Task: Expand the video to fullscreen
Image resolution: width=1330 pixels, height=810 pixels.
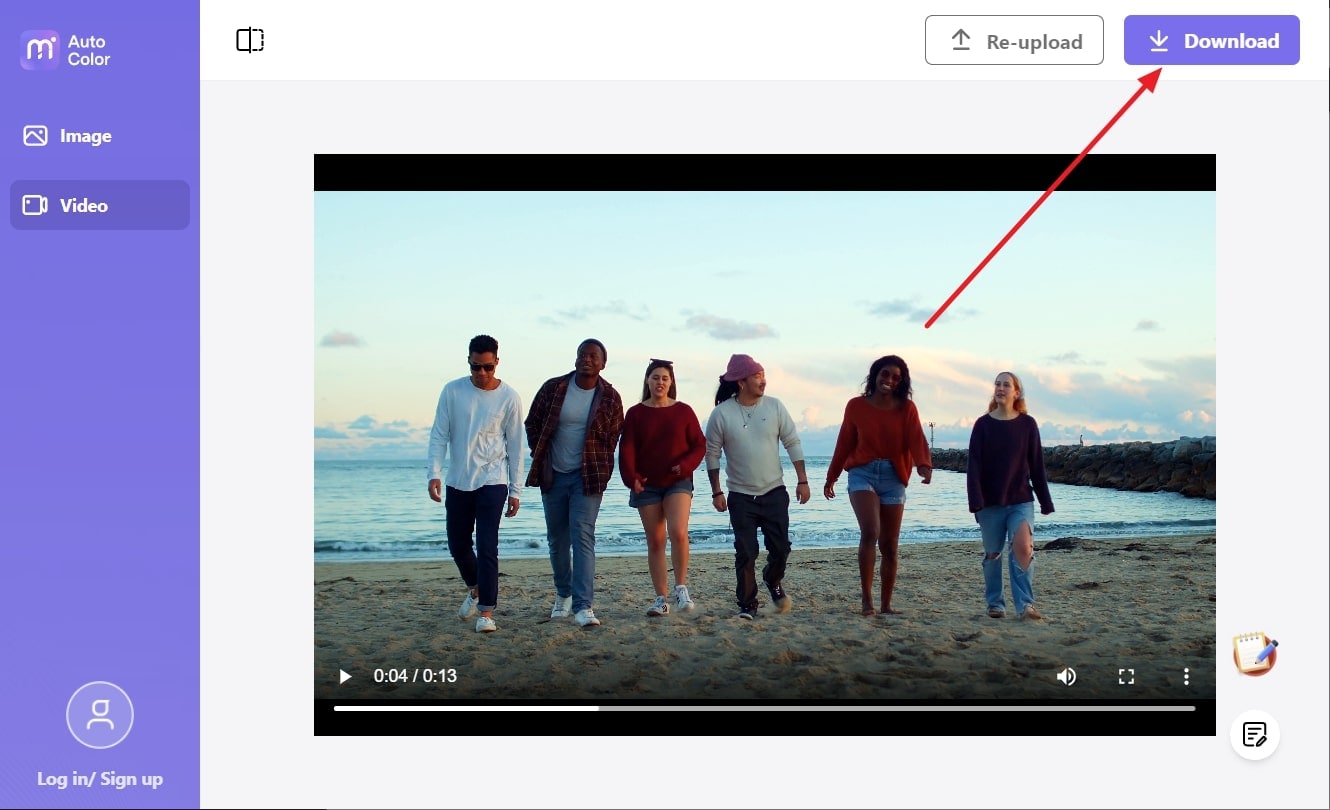Action: [x=1126, y=676]
